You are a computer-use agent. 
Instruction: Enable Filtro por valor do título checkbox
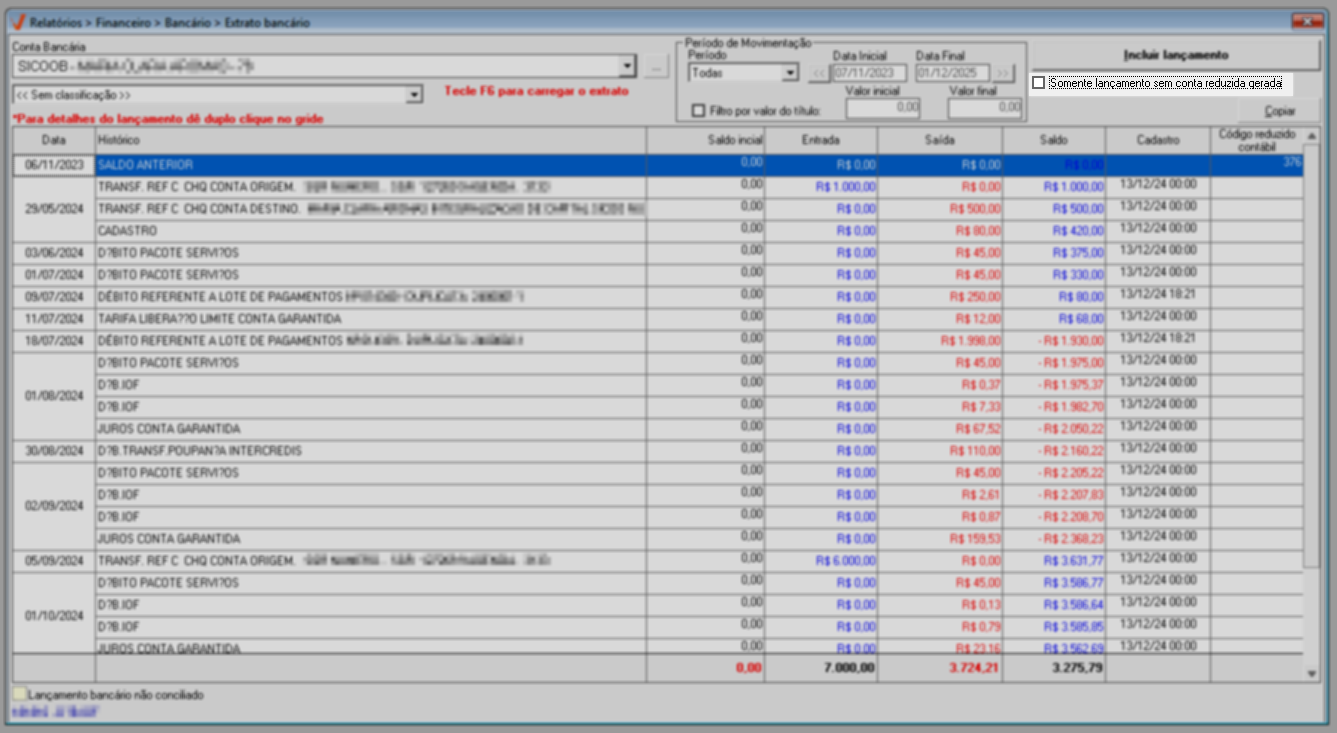coord(699,111)
